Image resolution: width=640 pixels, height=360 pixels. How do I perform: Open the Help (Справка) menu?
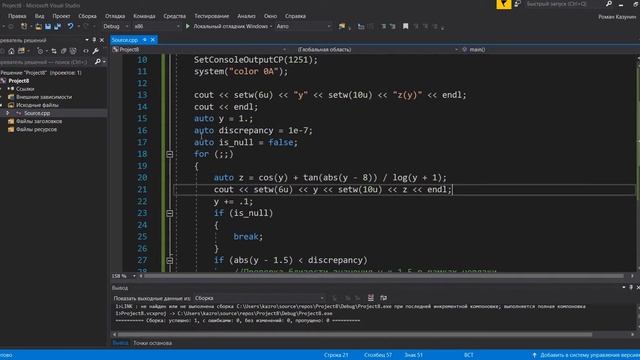pos(295,16)
